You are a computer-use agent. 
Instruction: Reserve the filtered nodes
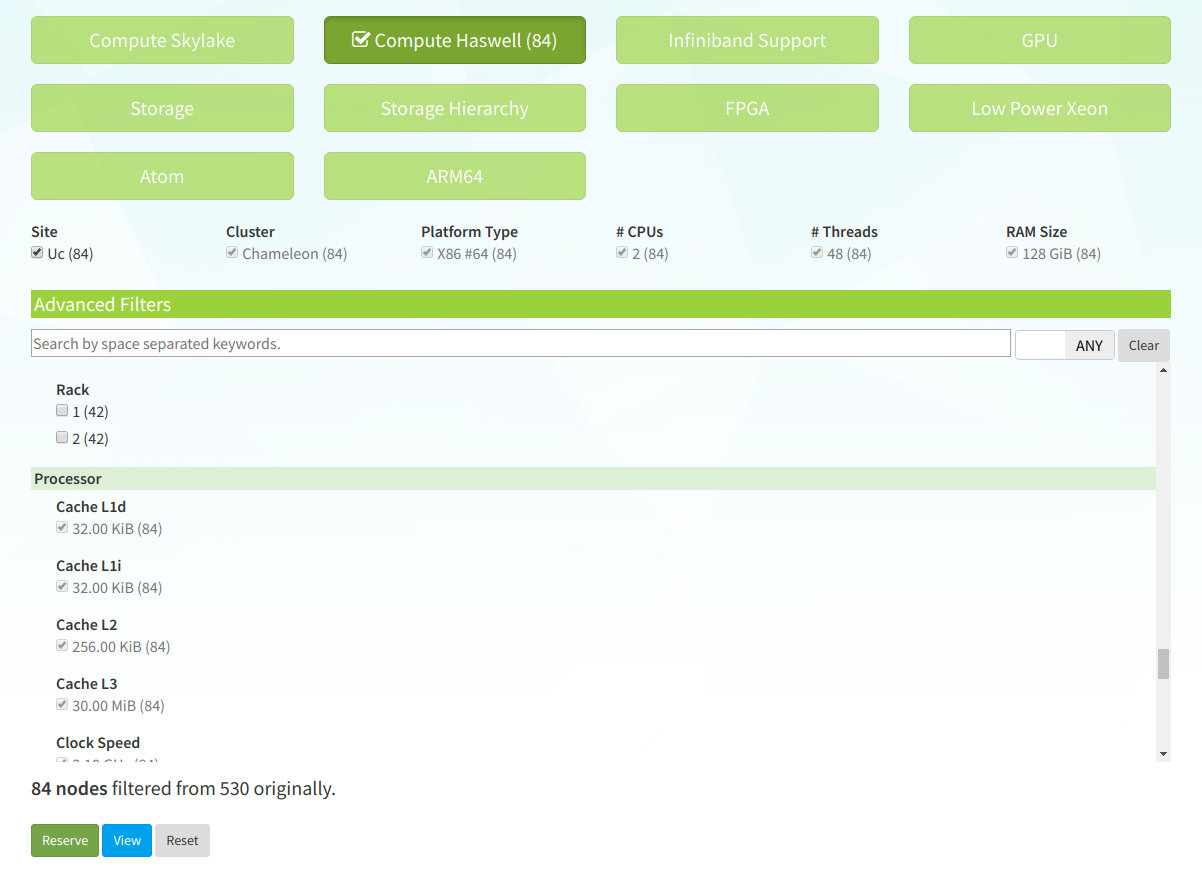[x=65, y=840]
